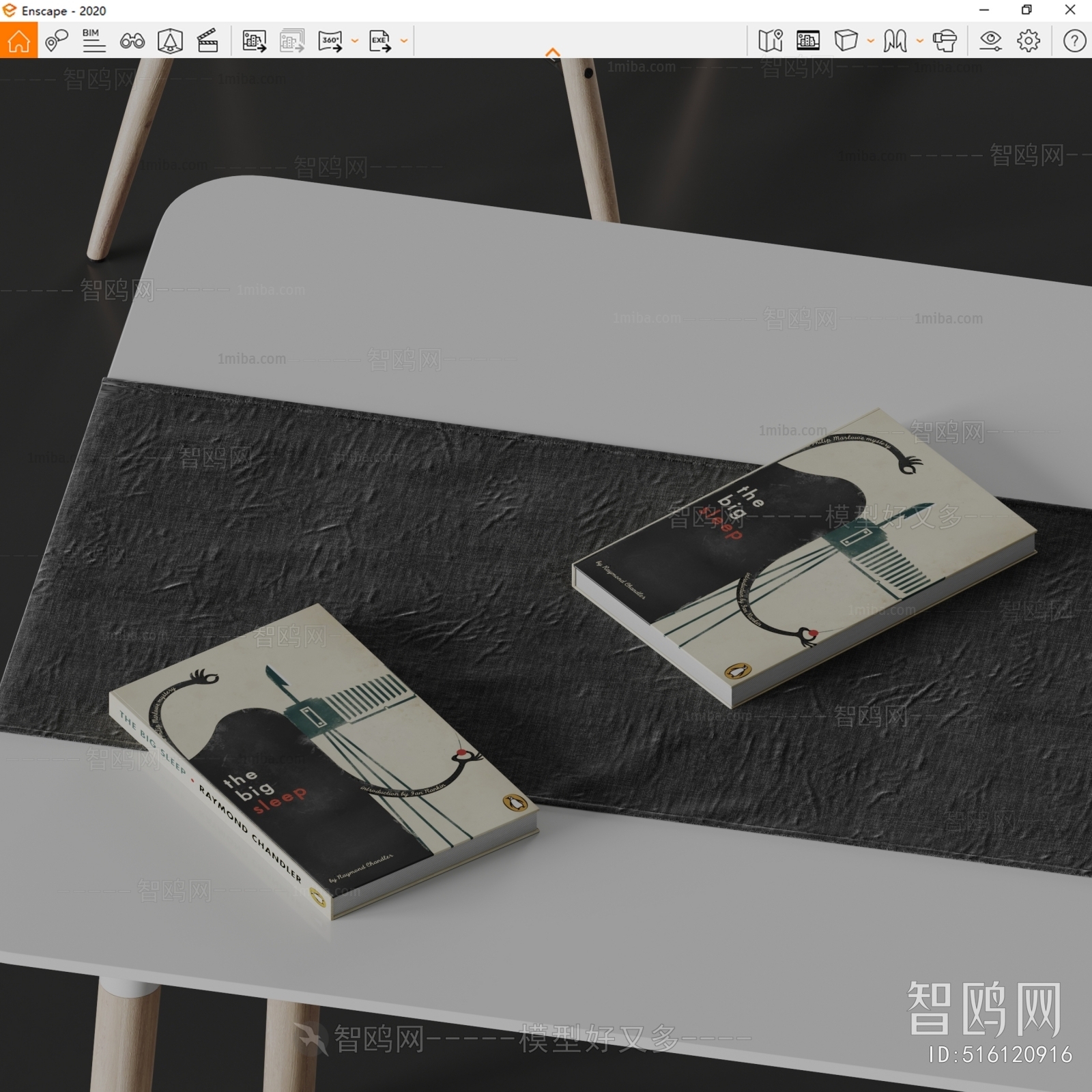The image size is (1092, 1092).
Task: Expand rendering style dropdown arrow
Action: coord(920,41)
